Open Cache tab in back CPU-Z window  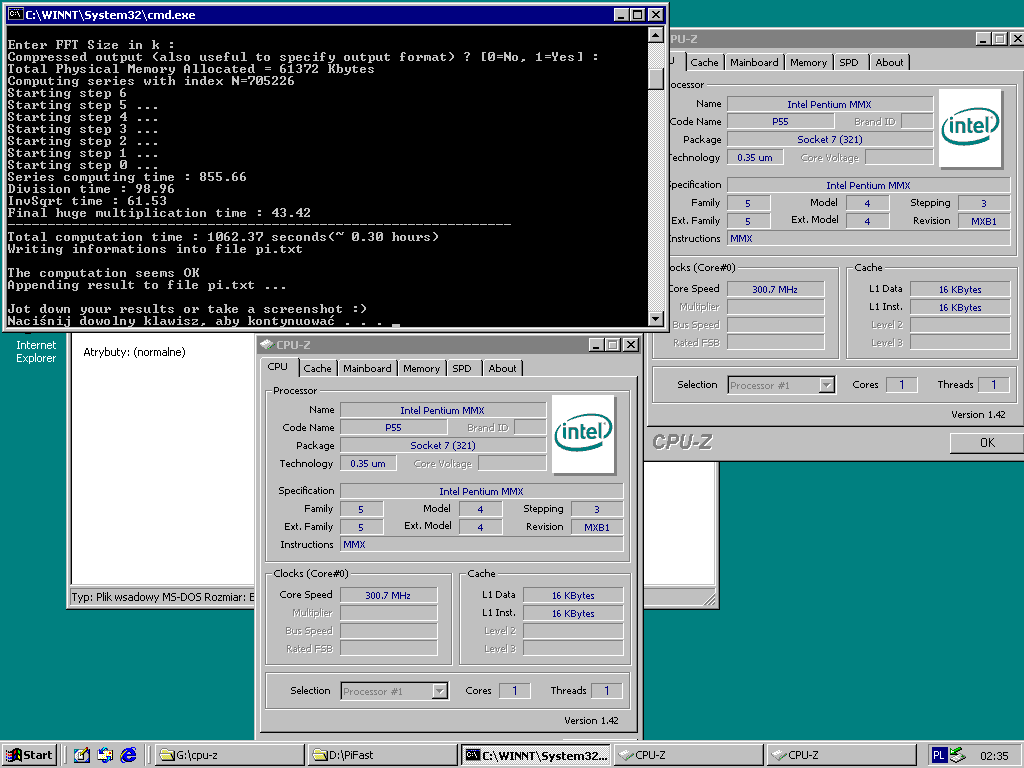coord(704,62)
